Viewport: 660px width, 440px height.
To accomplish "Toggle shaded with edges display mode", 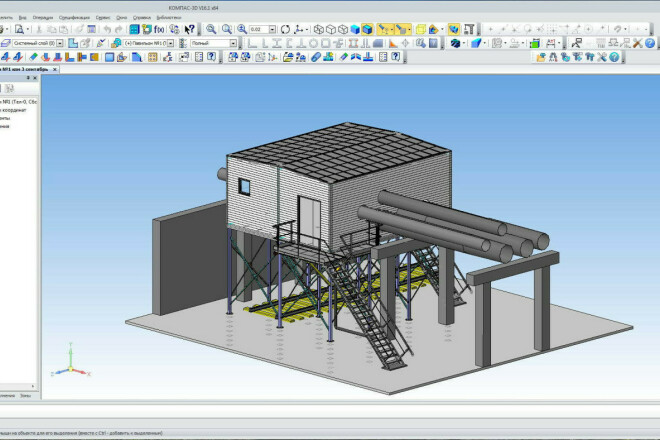I will pos(367,30).
